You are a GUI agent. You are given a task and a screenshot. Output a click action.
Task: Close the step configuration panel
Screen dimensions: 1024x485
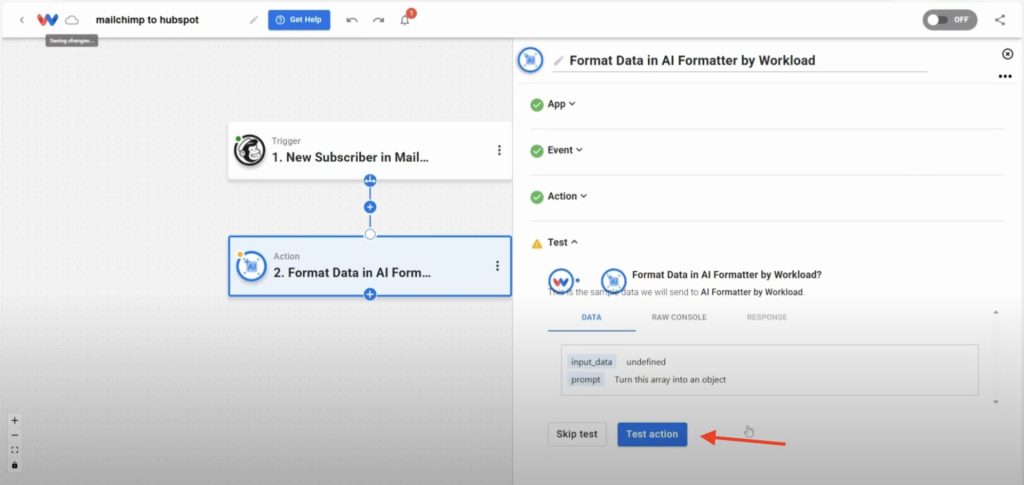[x=1008, y=54]
